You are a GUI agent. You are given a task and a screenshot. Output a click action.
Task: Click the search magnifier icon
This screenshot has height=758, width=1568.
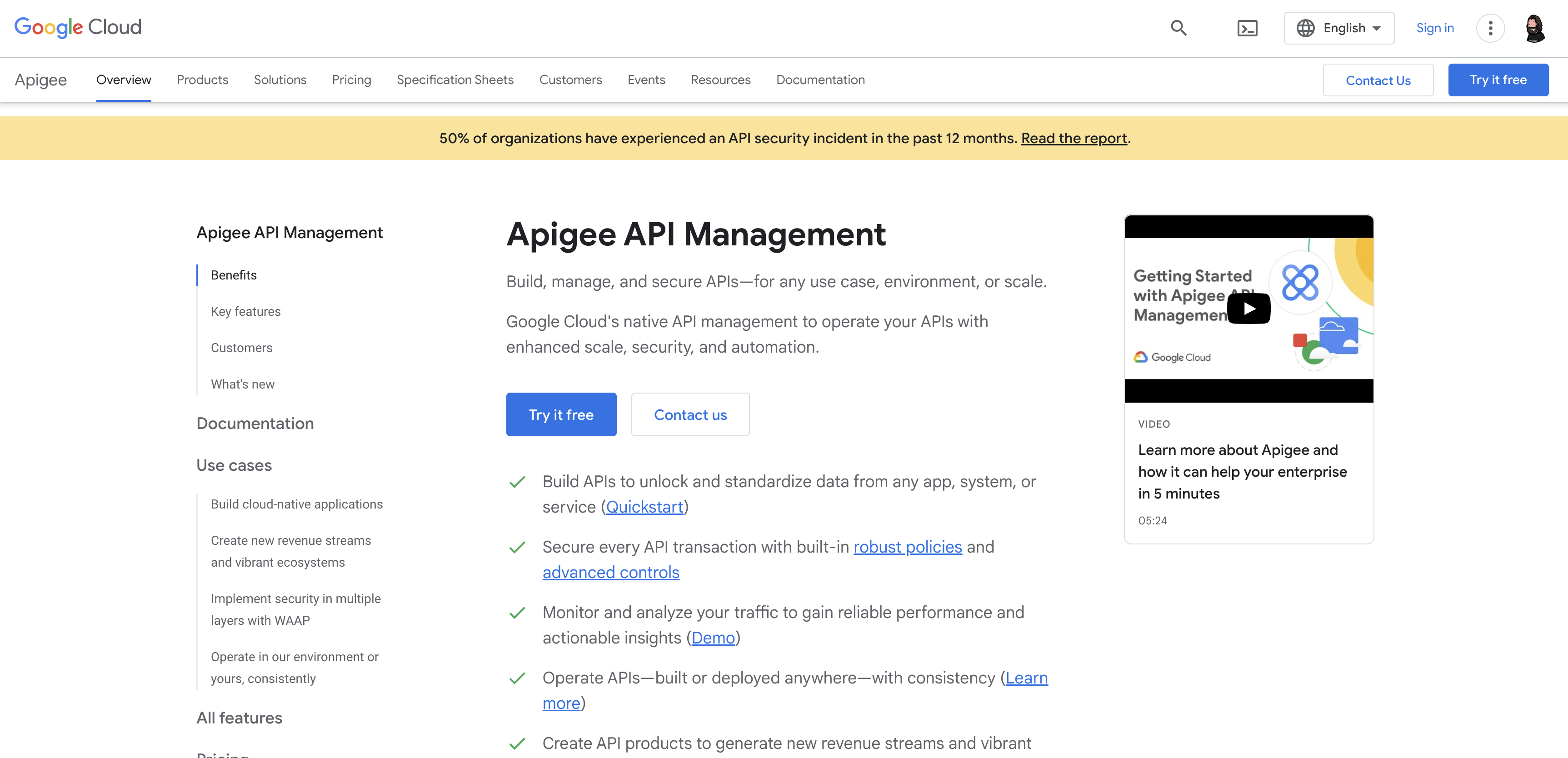click(1178, 28)
